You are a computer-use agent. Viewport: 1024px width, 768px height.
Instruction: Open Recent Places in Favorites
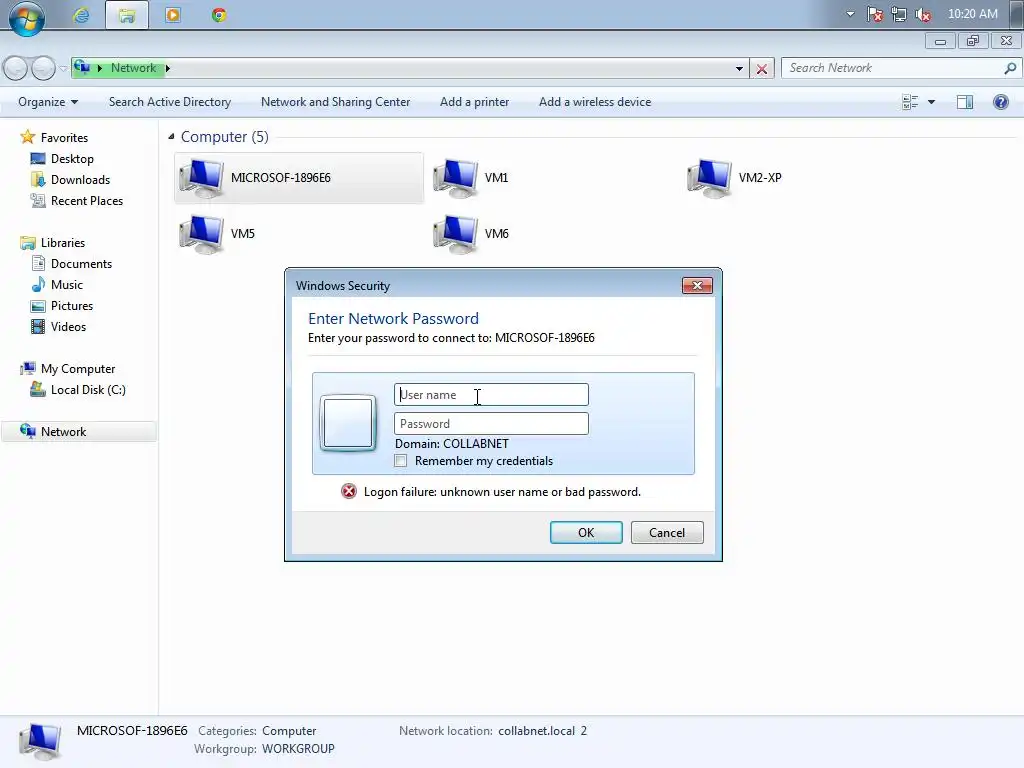[x=87, y=200]
